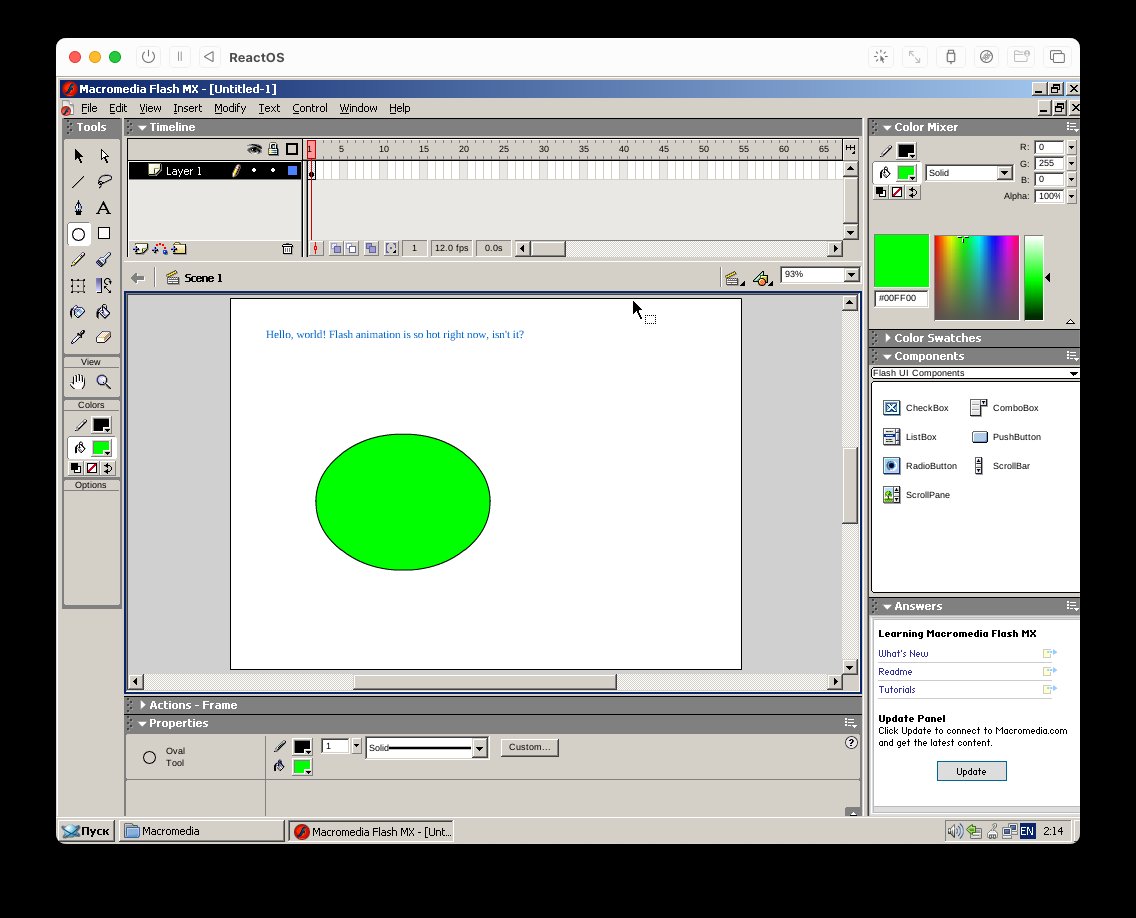Select the Subselection tool
This screenshot has height=918, width=1136.
pos(104,156)
